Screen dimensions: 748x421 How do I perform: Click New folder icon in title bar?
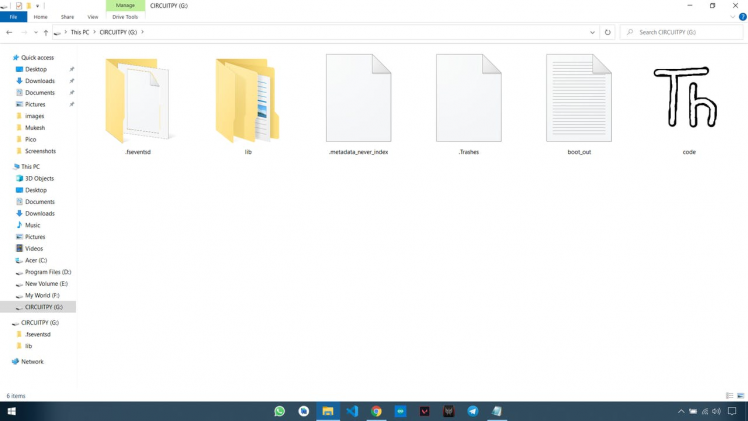[x=29, y=6]
